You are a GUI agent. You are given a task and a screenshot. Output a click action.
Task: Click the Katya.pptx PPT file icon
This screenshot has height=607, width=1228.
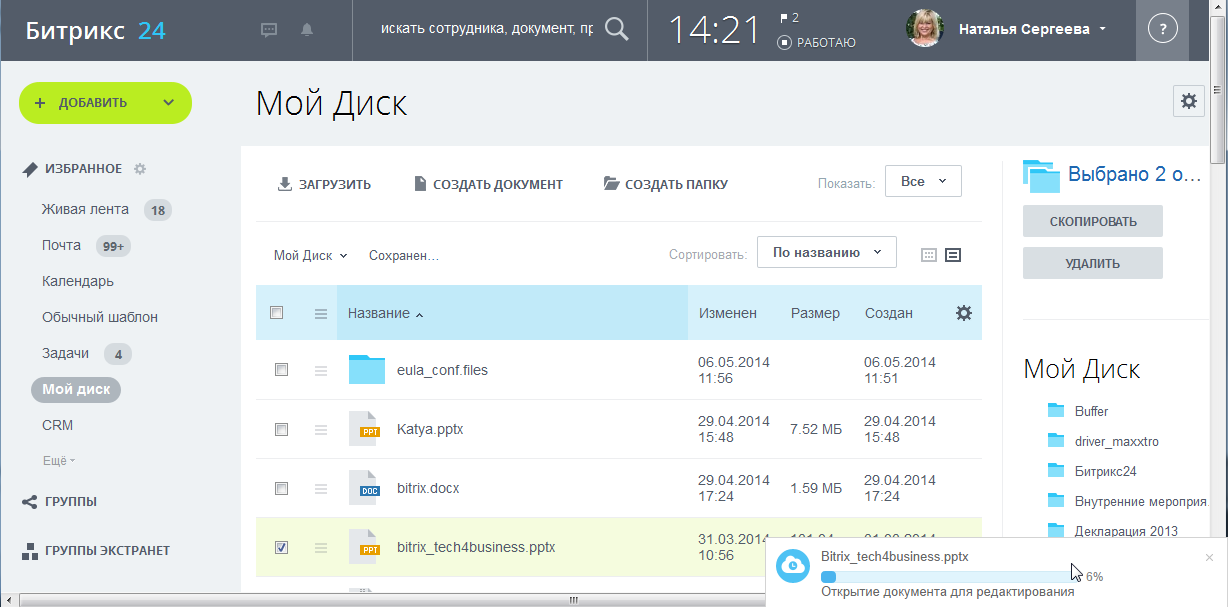(364, 428)
